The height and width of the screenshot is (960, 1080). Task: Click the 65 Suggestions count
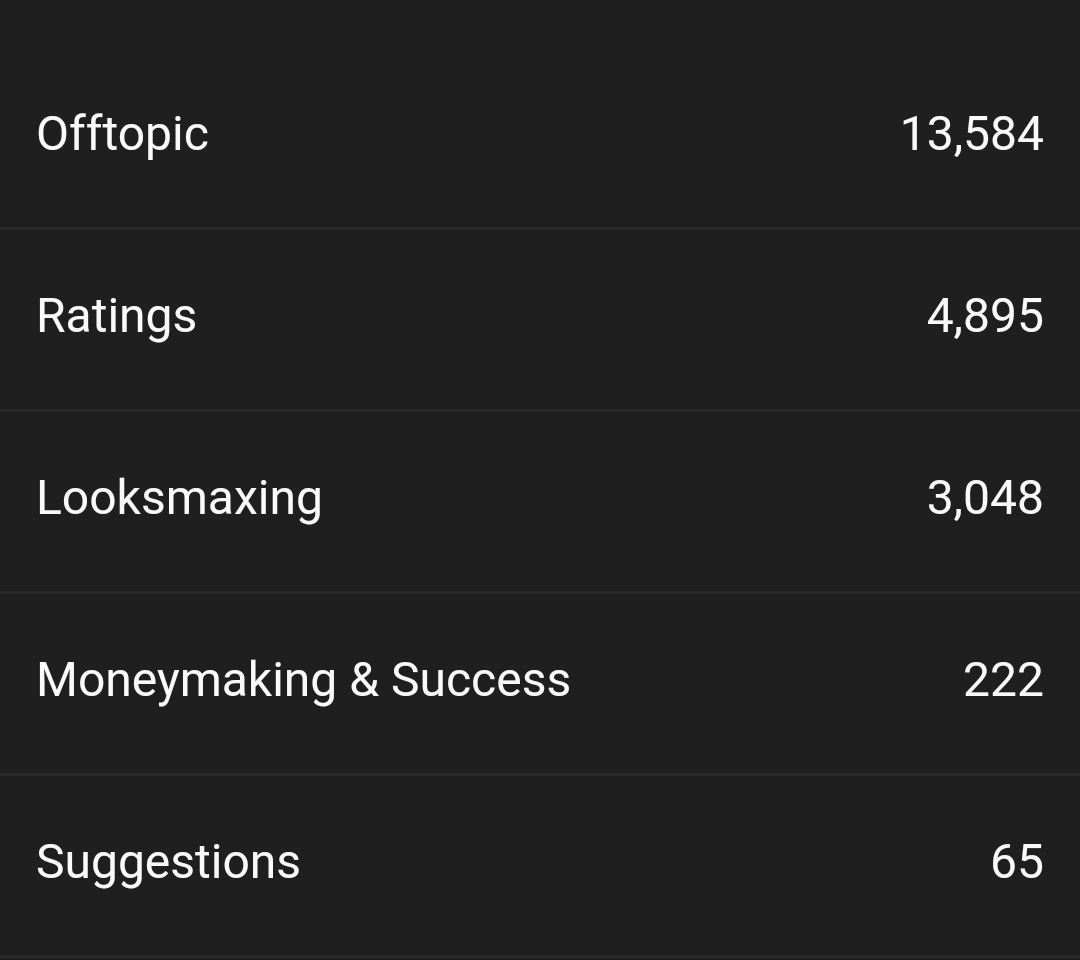pyautogui.click(x=1017, y=862)
